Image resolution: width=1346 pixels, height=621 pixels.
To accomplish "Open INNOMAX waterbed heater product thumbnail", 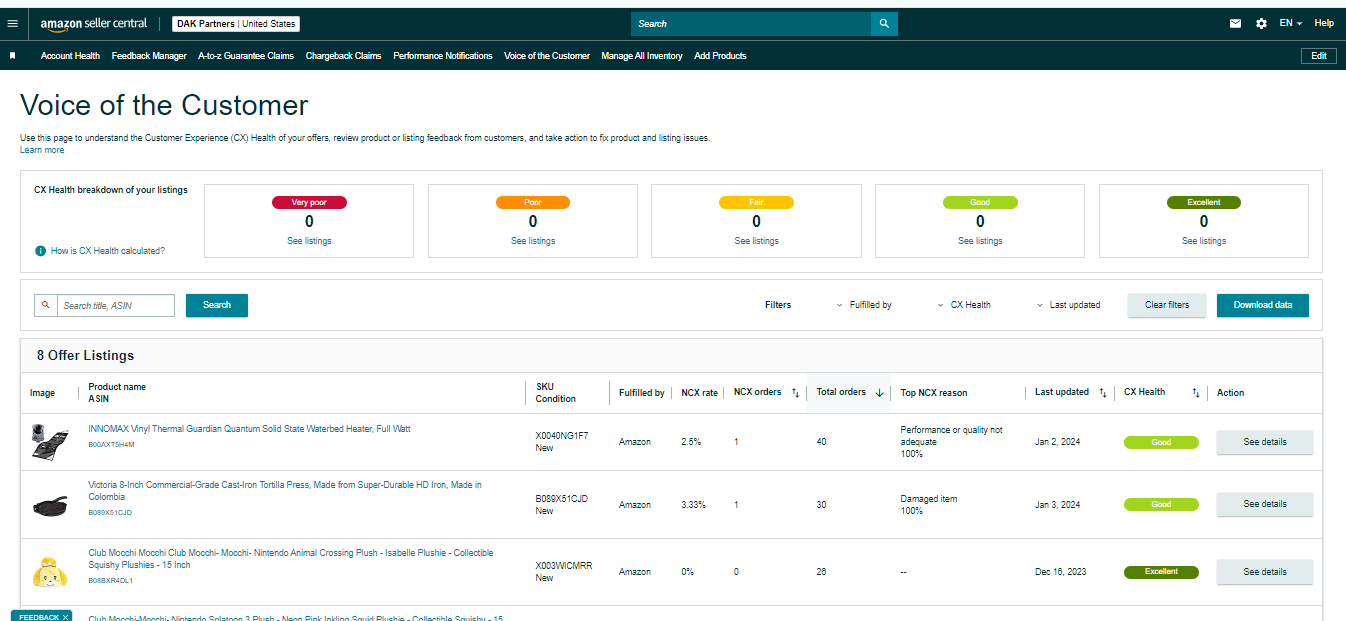I will pos(49,442).
